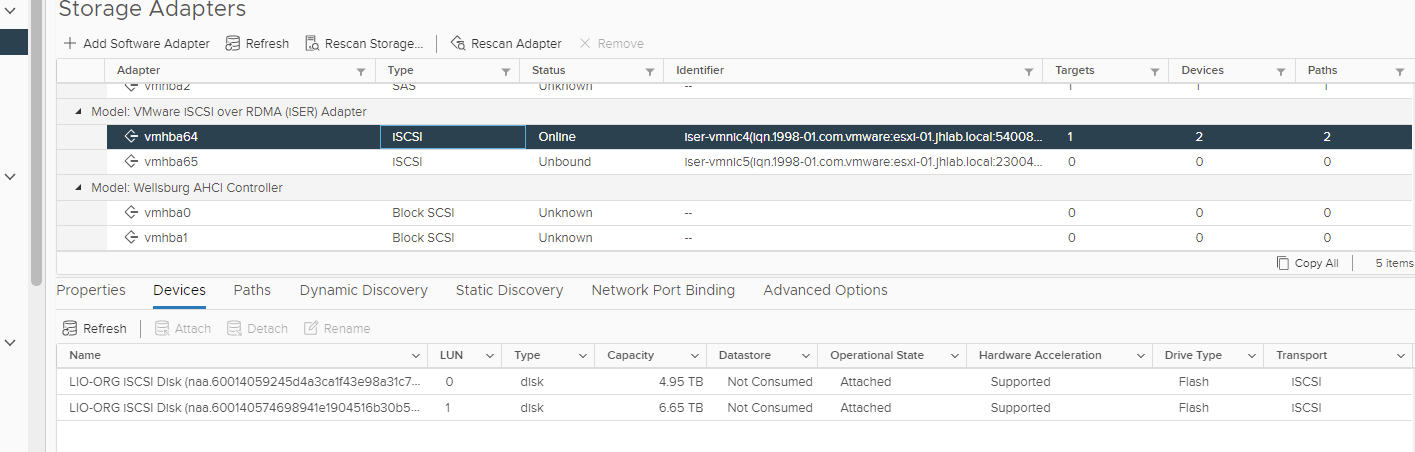Open Adapter column filter icon
This screenshot has width=1415, height=452.
point(361,71)
